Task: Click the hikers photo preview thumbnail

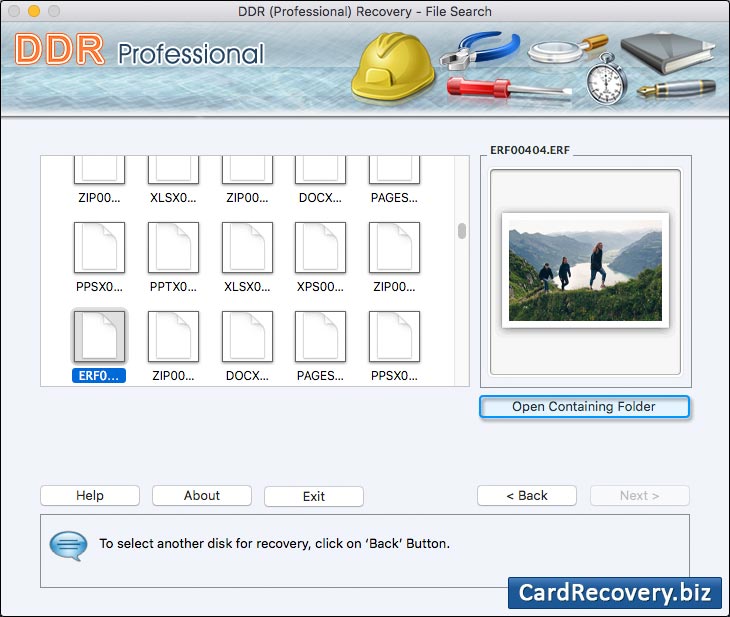Action: (x=585, y=270)
